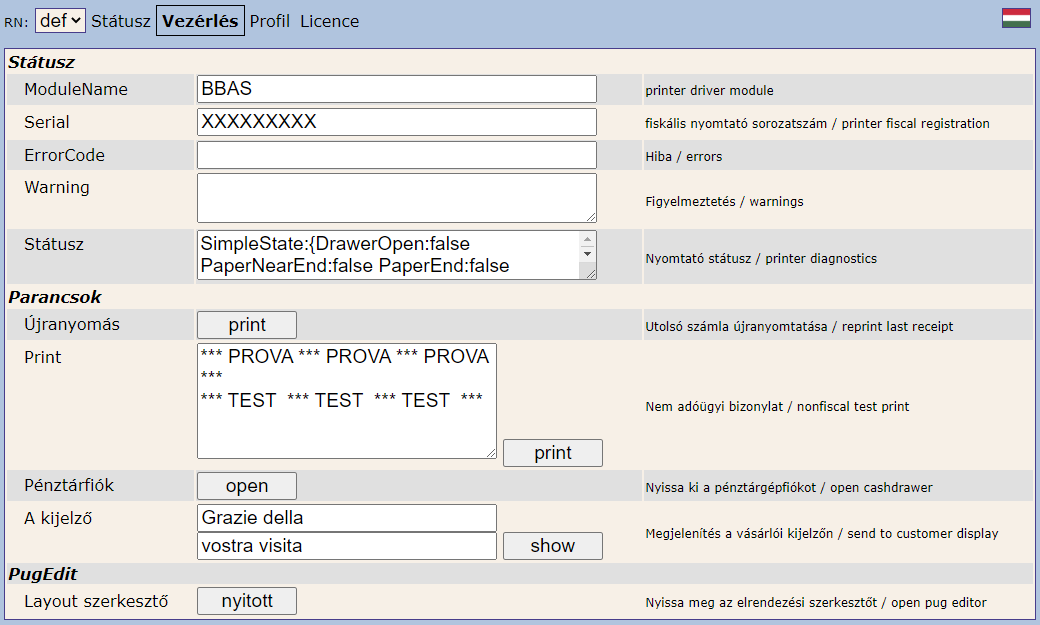Viewport: 1040px width, 625px height.
Task: Click the nonfiscal test print button
Action: [552, 453]
